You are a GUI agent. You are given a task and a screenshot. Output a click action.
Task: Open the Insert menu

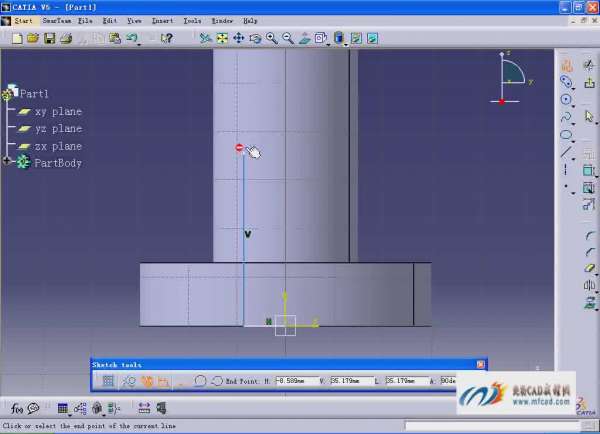pyautogui.click(x=162, y=20)
